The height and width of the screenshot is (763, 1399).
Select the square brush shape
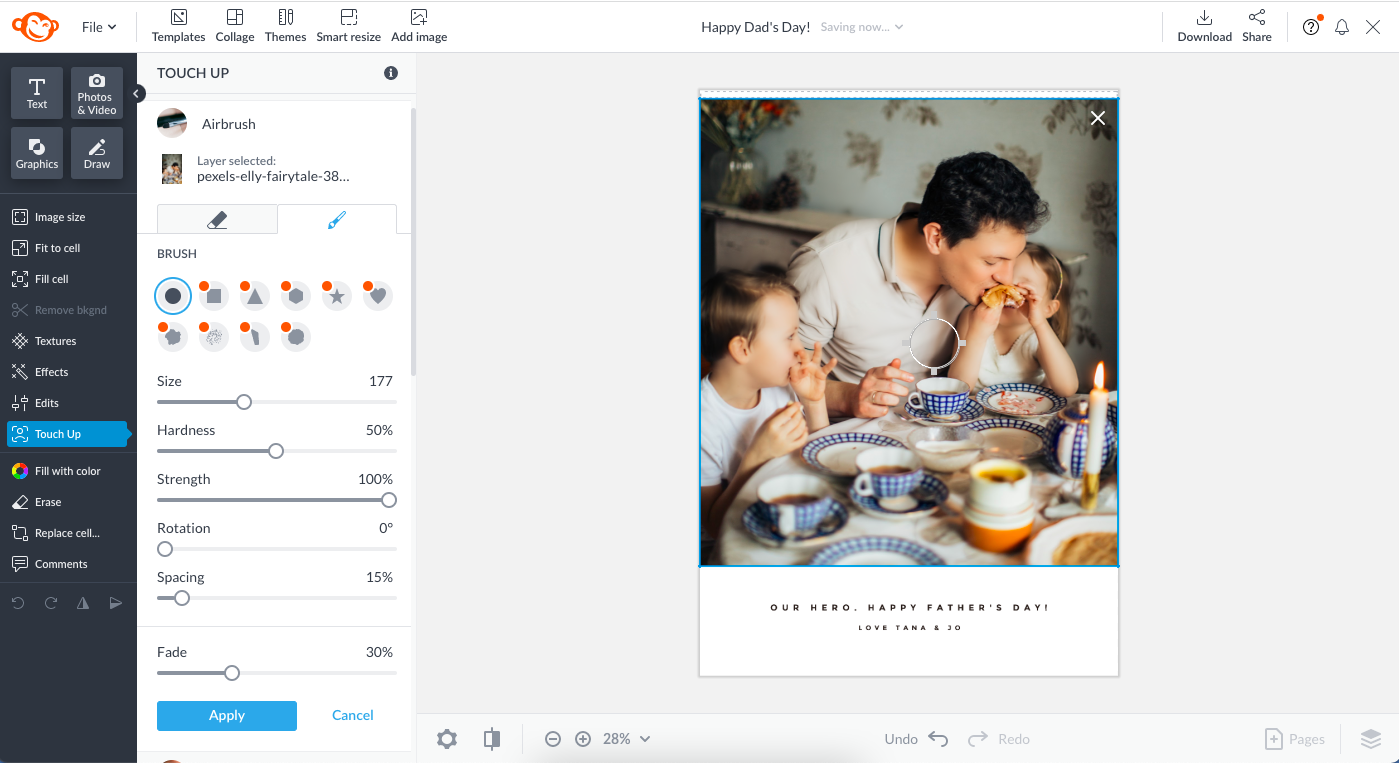pyautogui.click(x=214, y=296)
